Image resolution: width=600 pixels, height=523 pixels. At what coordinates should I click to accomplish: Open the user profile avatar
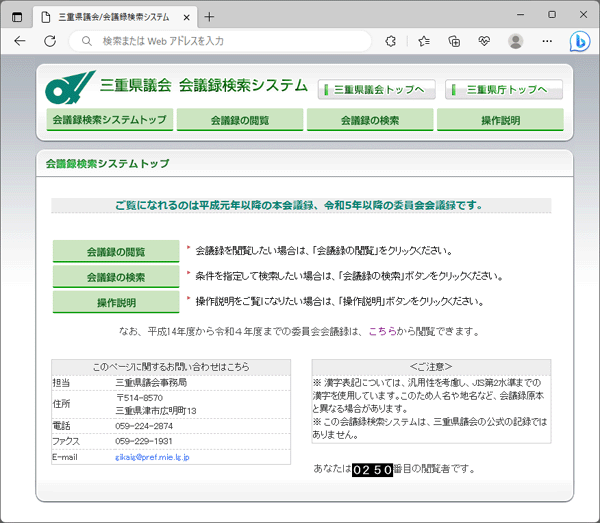coord(515,41)
